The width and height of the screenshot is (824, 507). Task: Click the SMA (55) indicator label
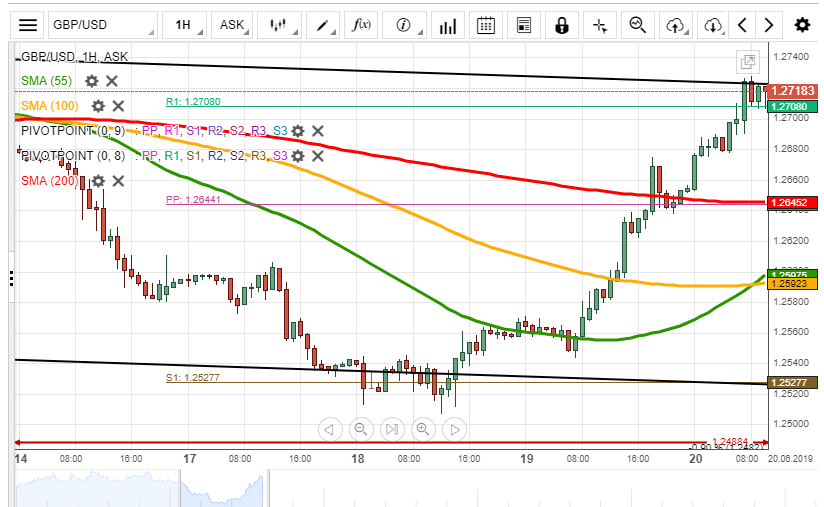[46, 81]
